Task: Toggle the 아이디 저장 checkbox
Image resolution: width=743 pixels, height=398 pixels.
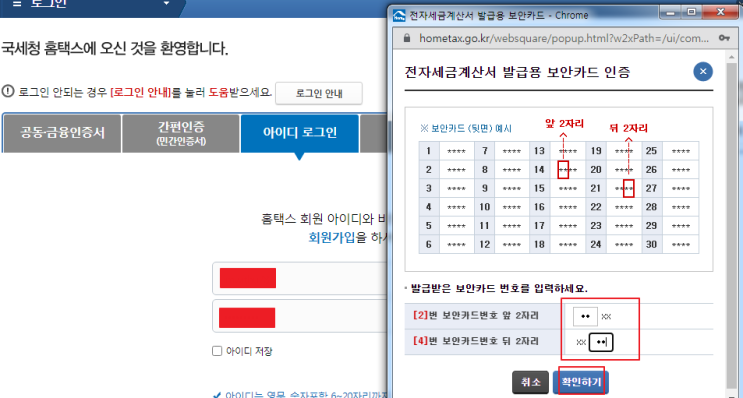Action: tap(217, 351)
